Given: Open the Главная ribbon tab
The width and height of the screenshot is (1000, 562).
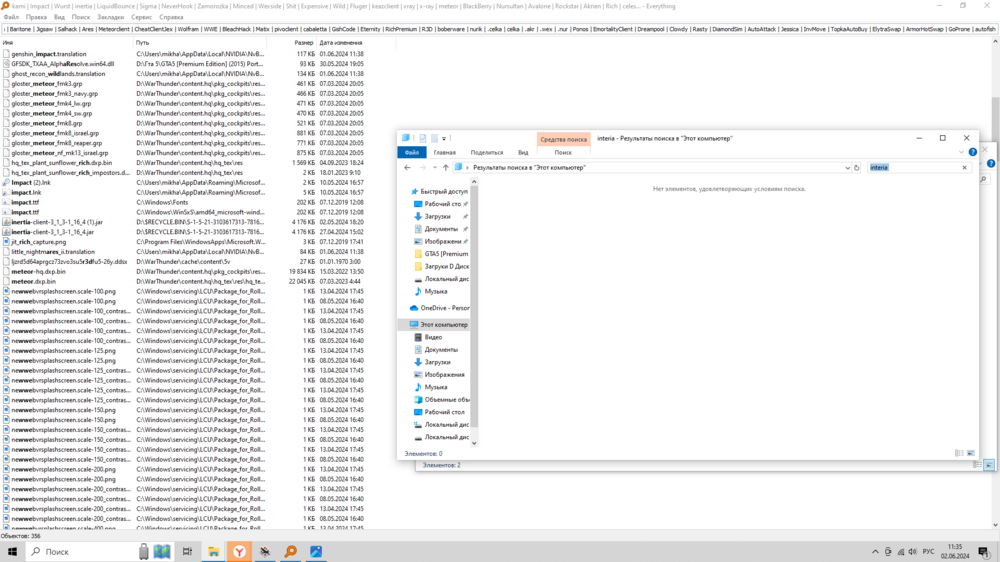Looking at the screenshot, I should [x=445, y=152].
